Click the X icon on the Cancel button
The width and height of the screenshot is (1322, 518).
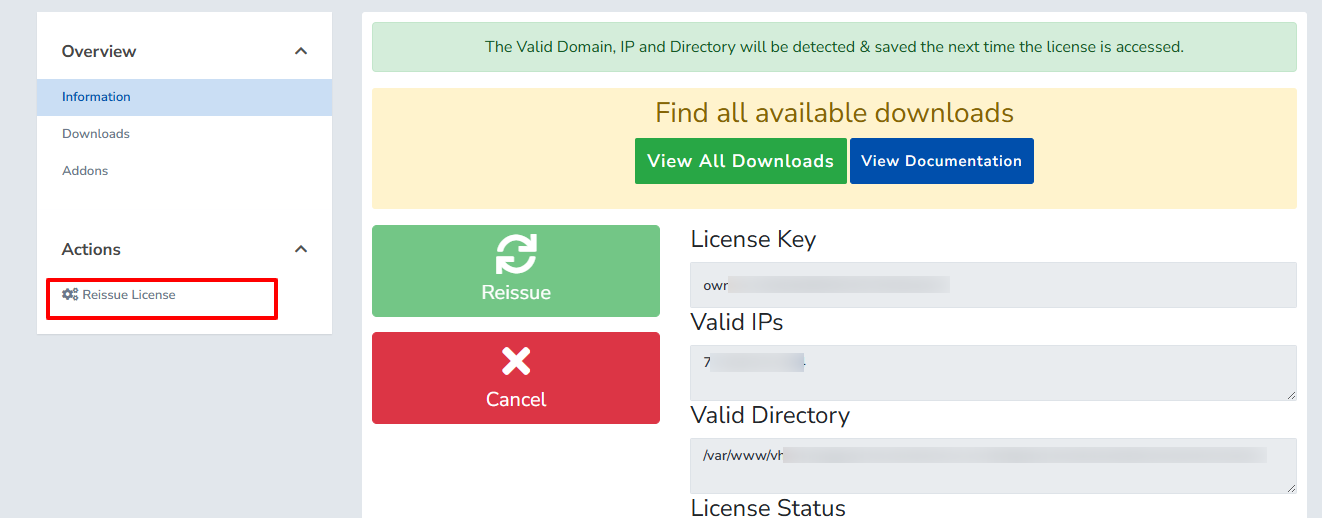click(x=516, y=361)
